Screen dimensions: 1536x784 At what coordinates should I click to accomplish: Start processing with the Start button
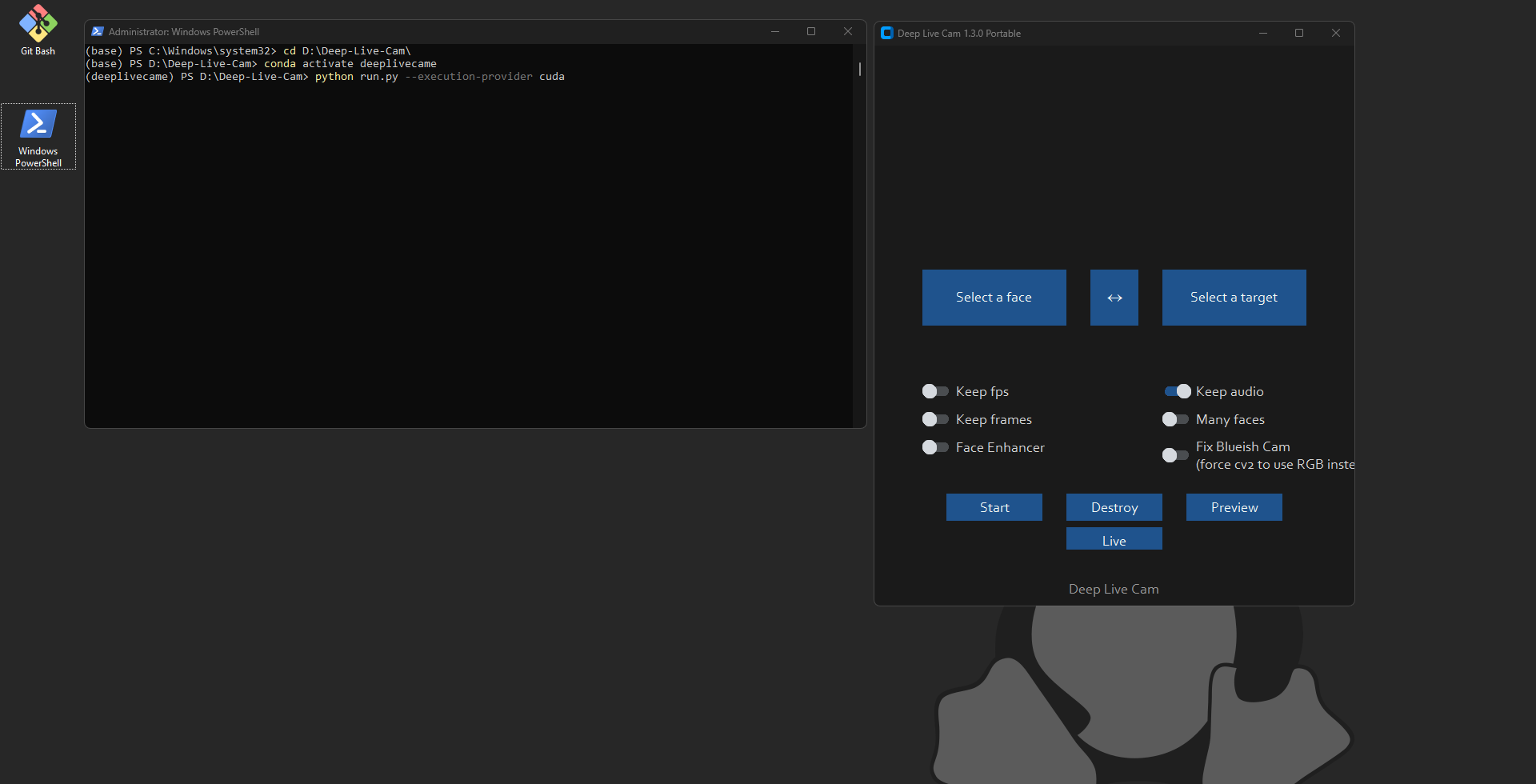tap(994, 507)
